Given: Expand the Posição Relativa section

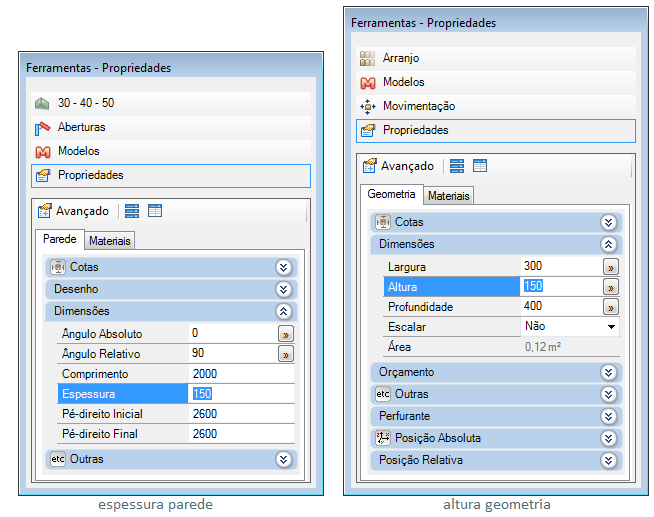Looking at the screenshot, I should (x=608, y=460).
